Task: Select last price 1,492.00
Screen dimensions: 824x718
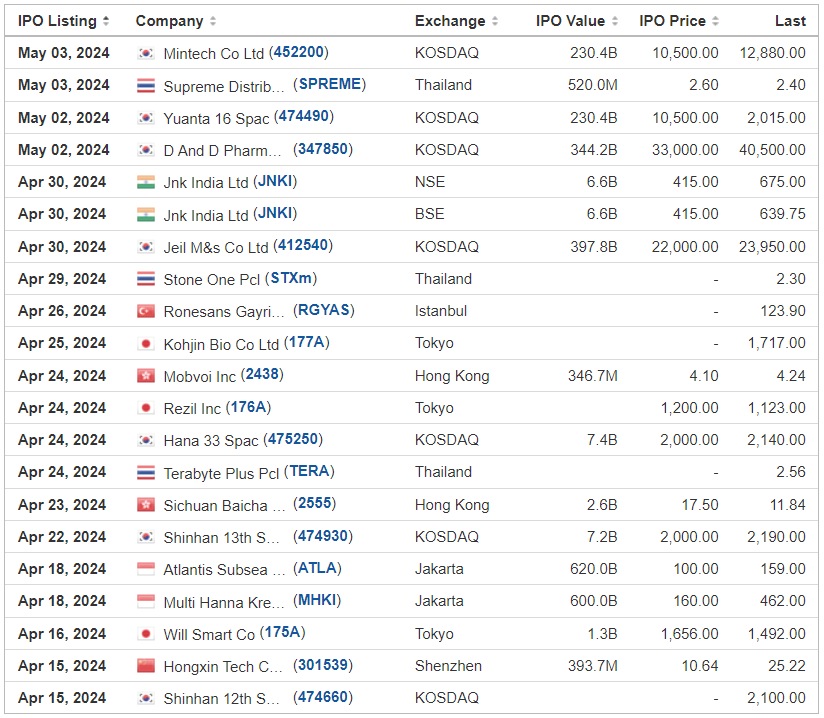Action: pyautogui.click(x=776, y=634)
